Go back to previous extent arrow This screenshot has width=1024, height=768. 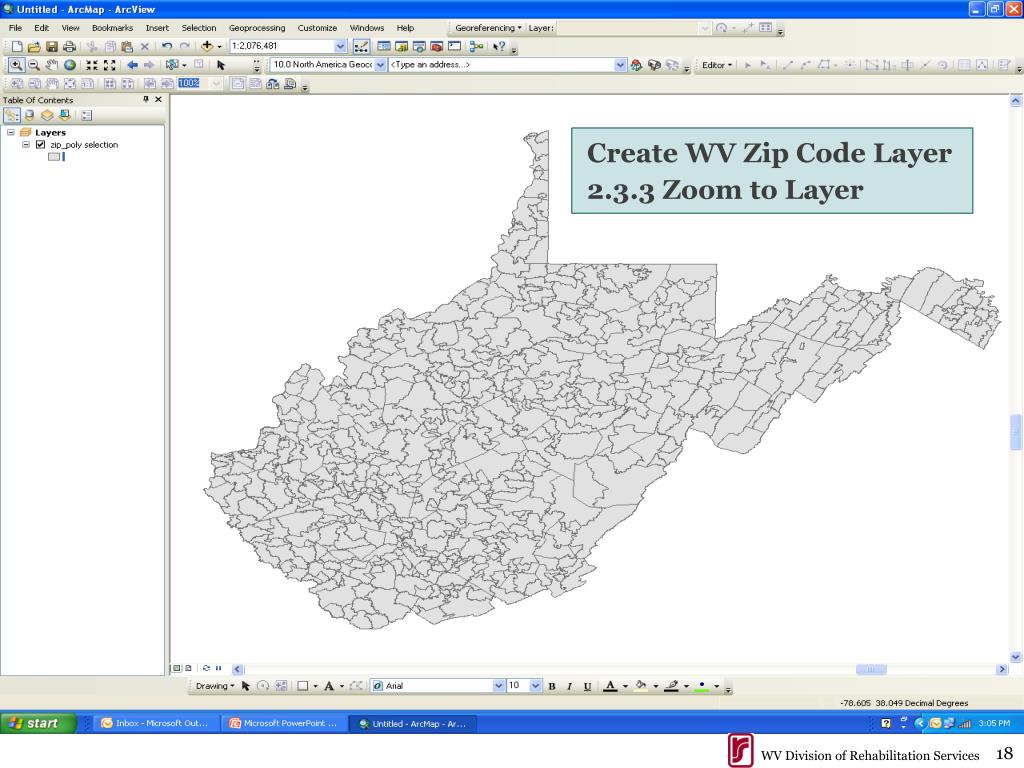pos(133,65)
